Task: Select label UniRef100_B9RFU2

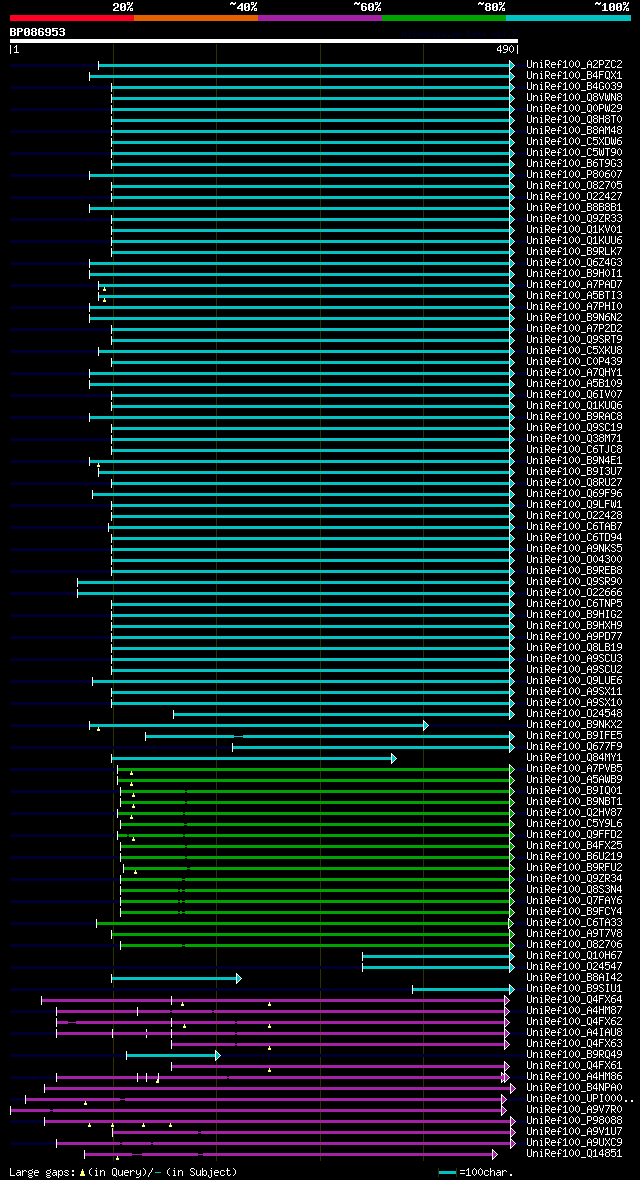Action: tap(574, 868)
